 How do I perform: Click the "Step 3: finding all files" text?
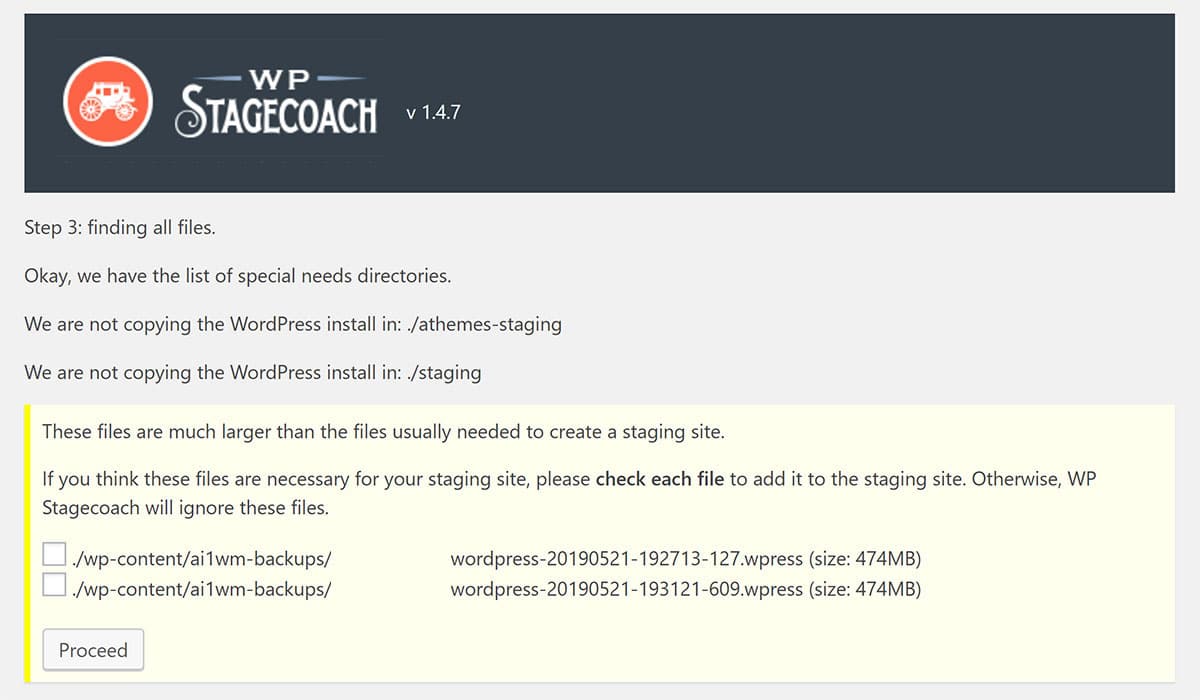[x=120, y=228]
